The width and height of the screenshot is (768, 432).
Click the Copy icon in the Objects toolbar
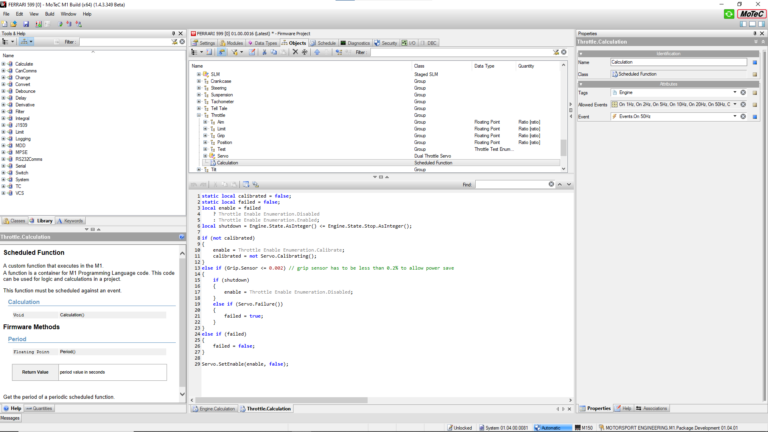(274, 52)
